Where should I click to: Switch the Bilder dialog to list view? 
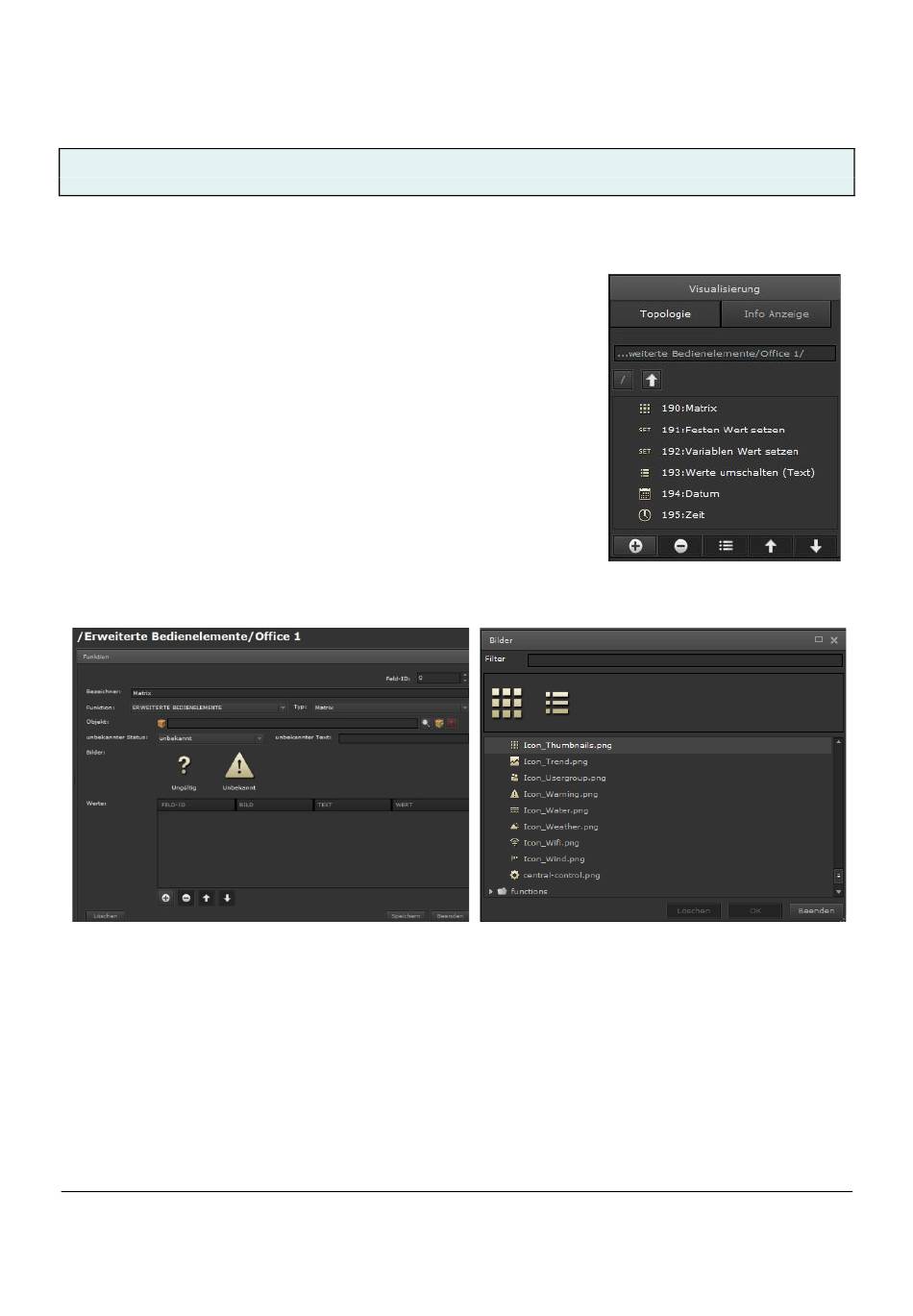click(x=556, y=703)
